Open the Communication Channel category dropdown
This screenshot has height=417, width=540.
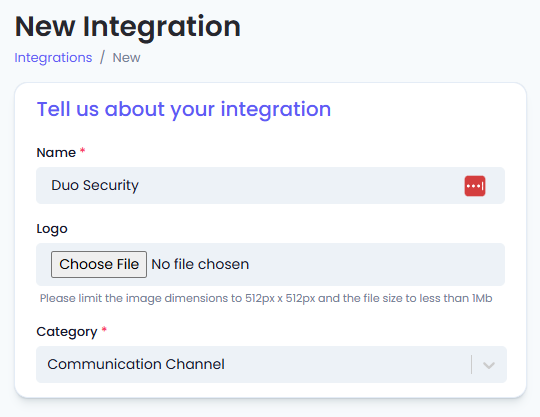pyautogui.click(x=271, y=364)
